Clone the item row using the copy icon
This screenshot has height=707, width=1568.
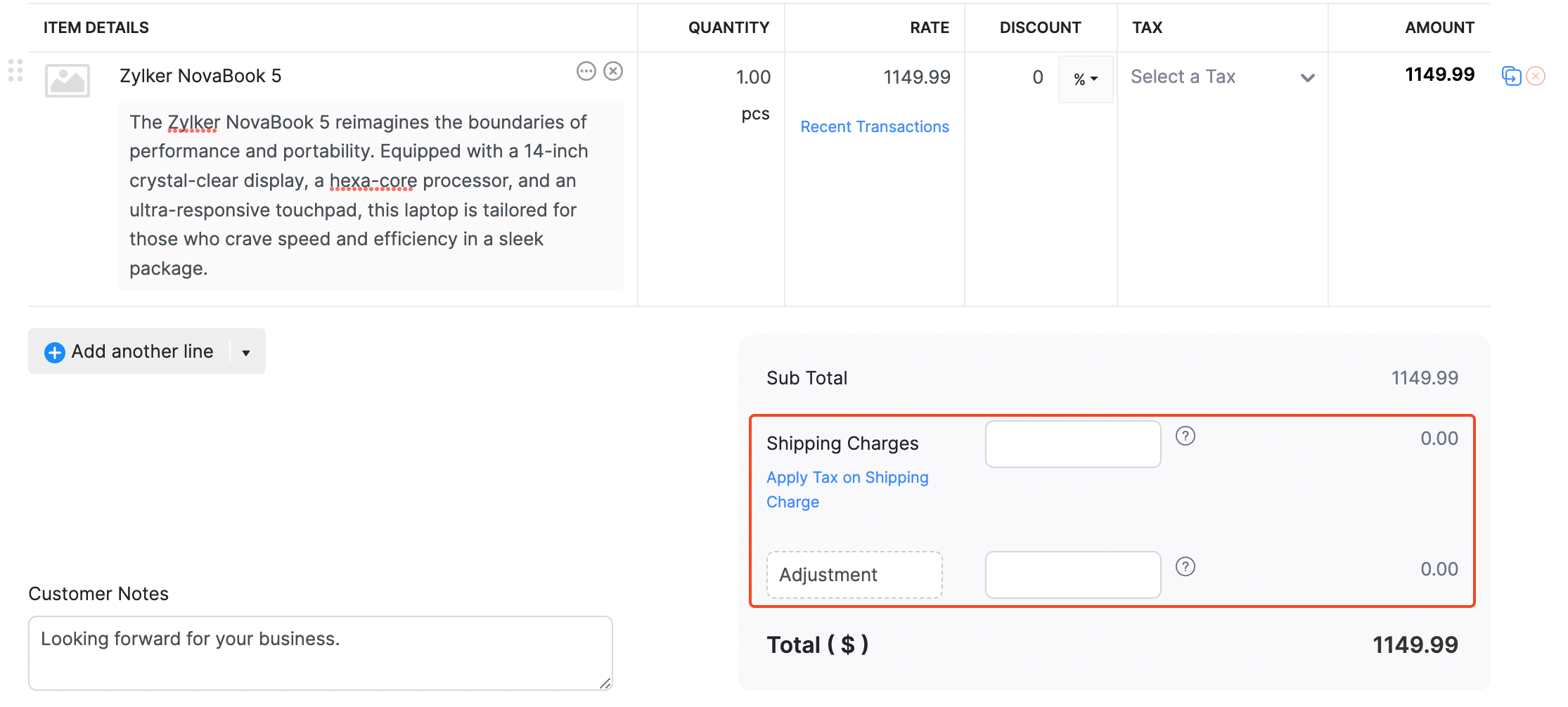point(1511,76)
